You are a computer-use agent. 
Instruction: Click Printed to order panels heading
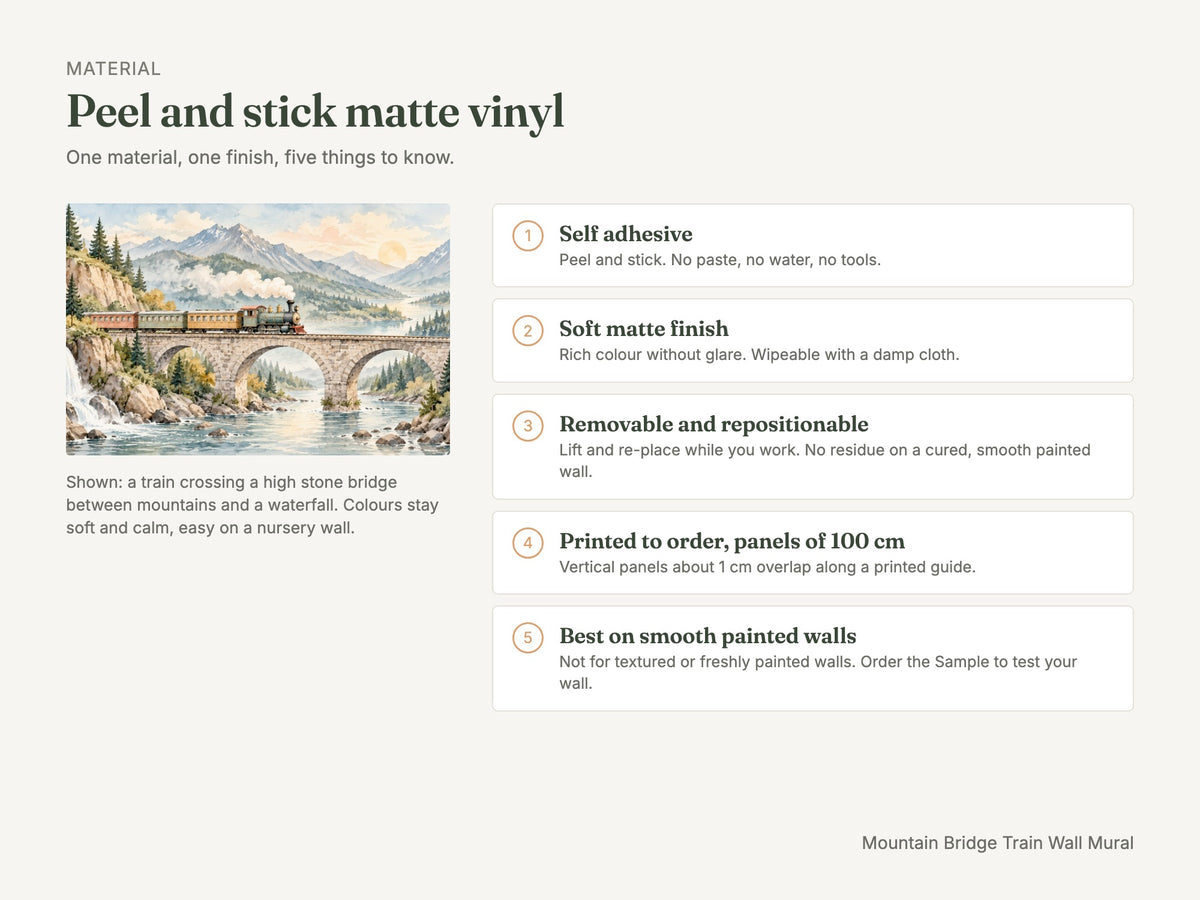[732, 541]
